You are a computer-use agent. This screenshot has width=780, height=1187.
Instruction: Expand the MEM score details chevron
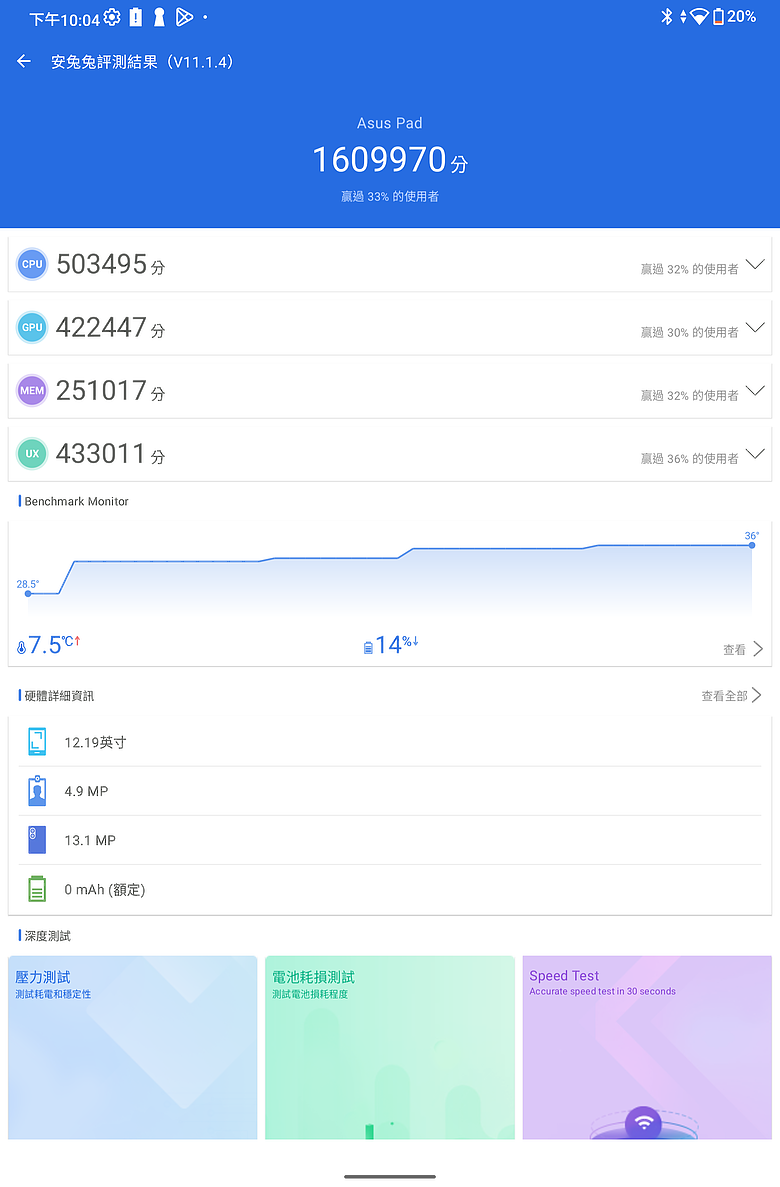pos(755,391)
